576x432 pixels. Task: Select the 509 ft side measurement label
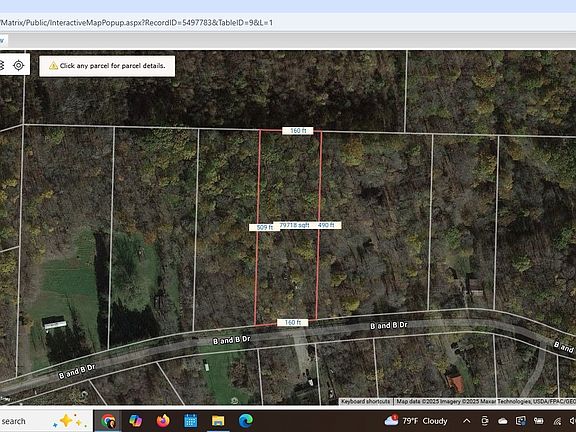pyautogui.click(x=264, y=227)
